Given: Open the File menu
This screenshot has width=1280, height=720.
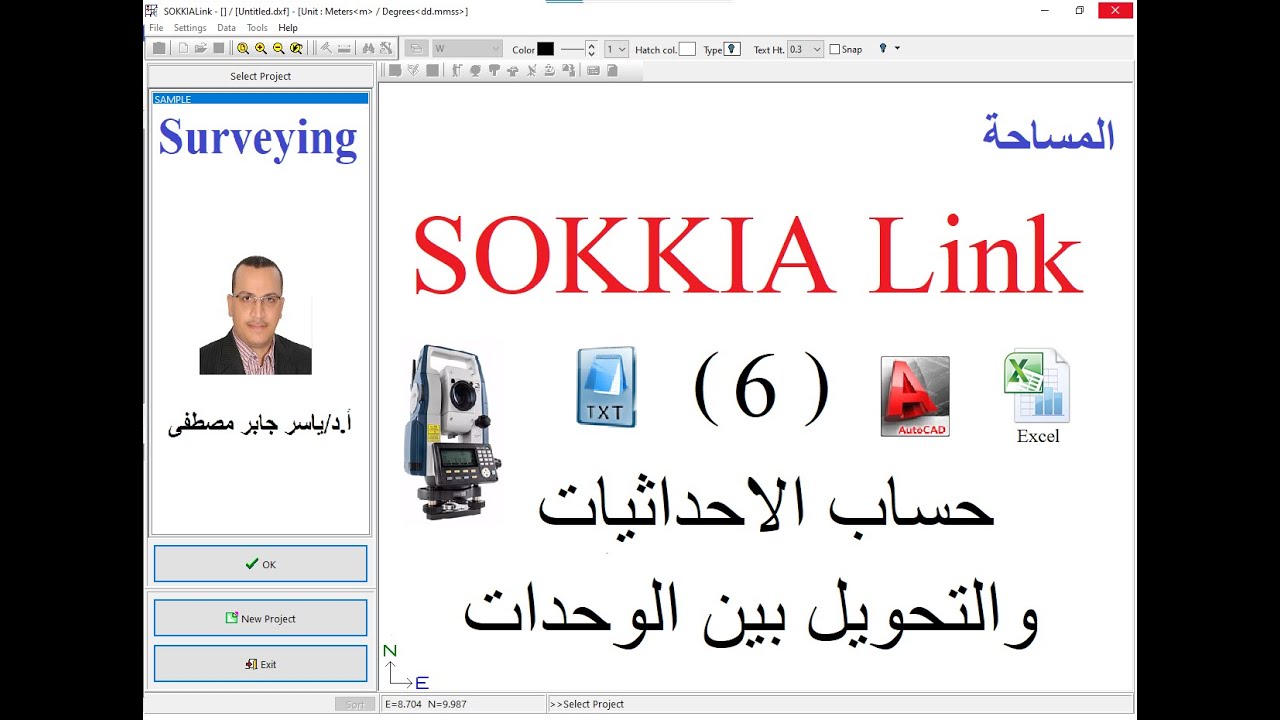Looking at the screenshot, I should click(x=156, y=28).
